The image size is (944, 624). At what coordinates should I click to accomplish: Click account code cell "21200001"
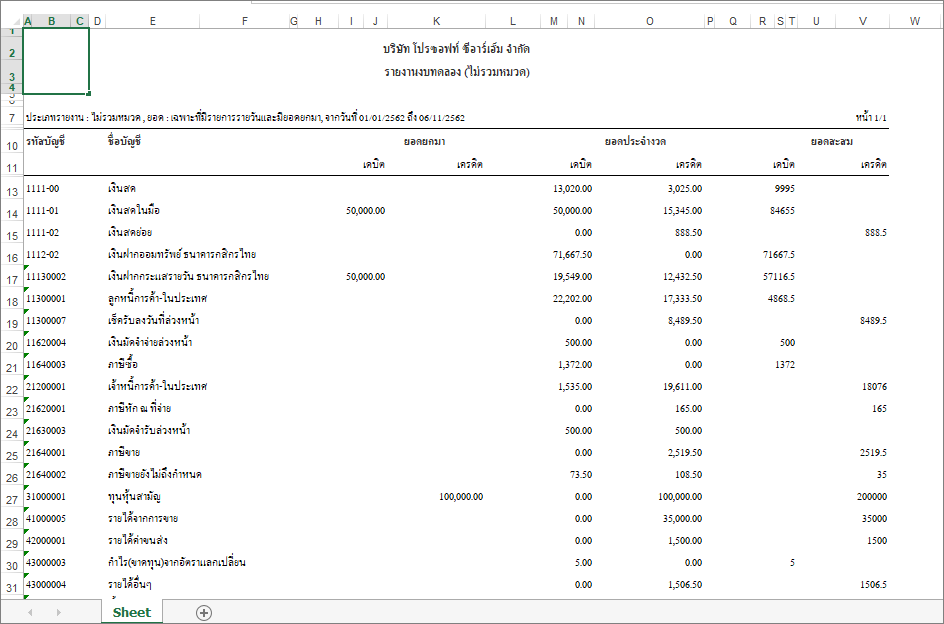coord(46,386)
